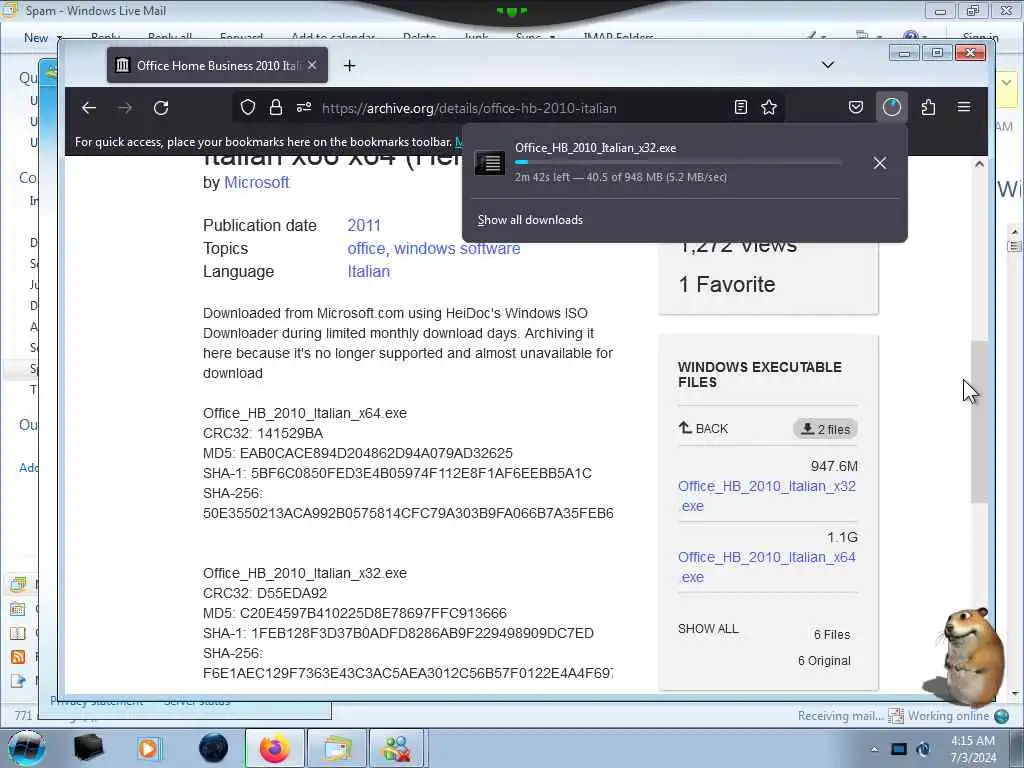This screenshot has height=768, width=1024.
Task: Select the Office Home Business 2010 tab
Action: [x=217, y=65]
